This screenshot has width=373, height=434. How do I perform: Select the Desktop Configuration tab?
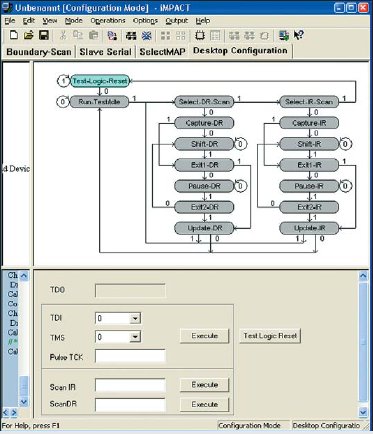click(x=240, y=51)
